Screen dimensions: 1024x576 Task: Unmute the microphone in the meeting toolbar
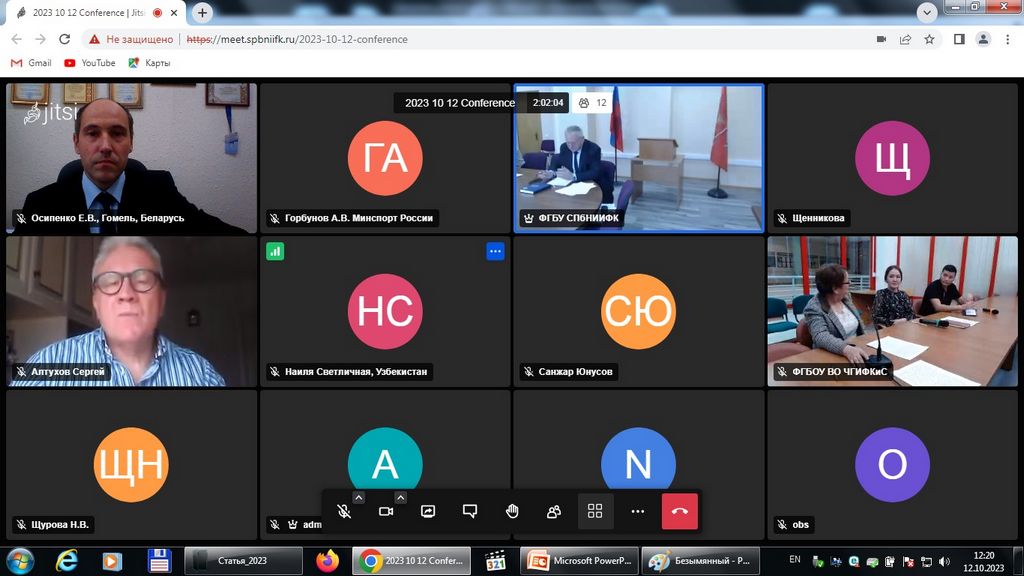coord(343,511)
